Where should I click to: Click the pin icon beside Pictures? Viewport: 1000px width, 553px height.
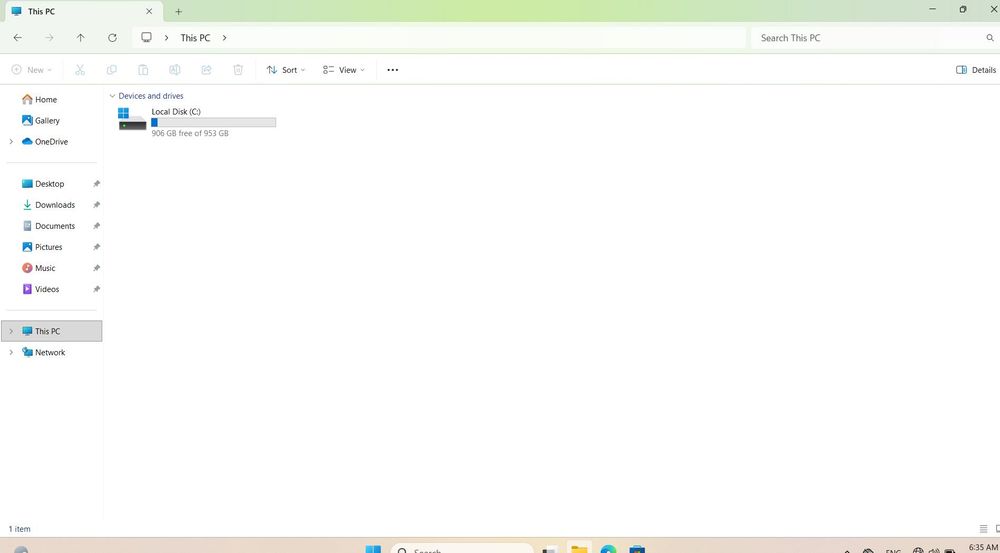pyautogui.click(x=96, y=247)
